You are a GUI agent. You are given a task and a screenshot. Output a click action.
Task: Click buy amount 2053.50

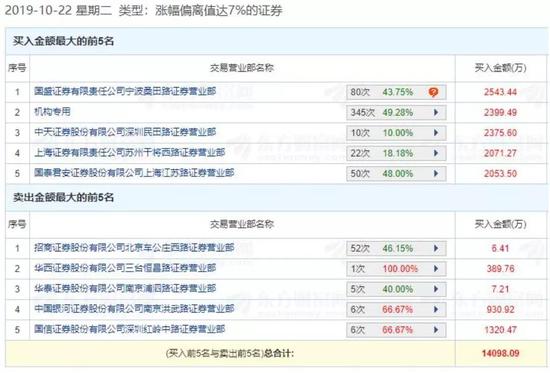point(500,174)
